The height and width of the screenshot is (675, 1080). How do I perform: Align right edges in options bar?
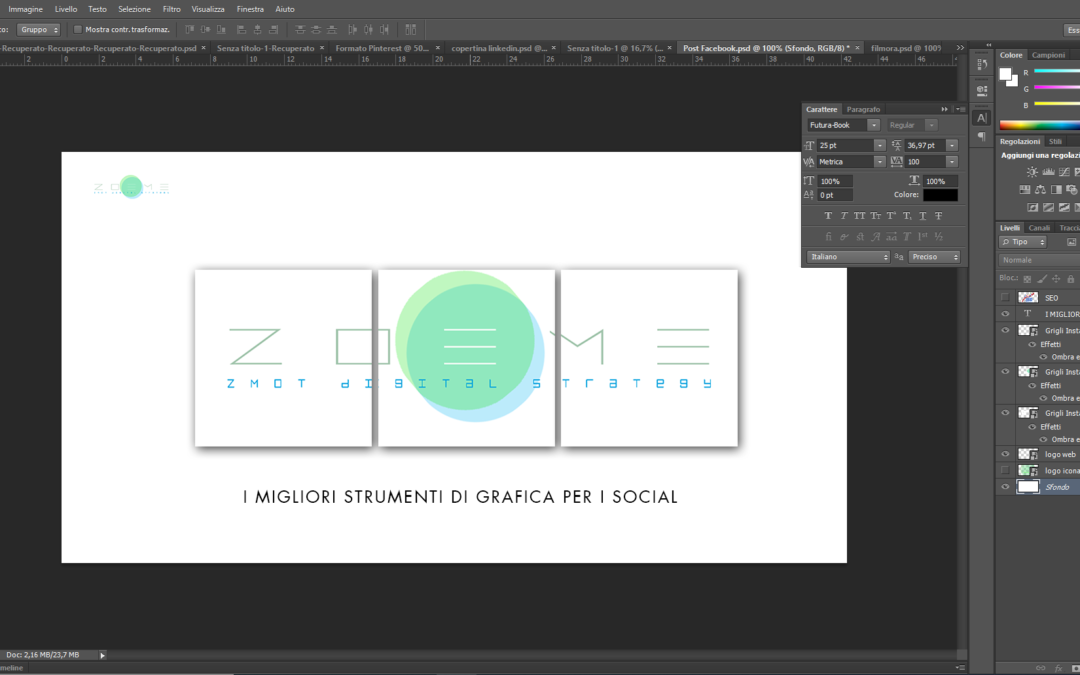[273, 30]
